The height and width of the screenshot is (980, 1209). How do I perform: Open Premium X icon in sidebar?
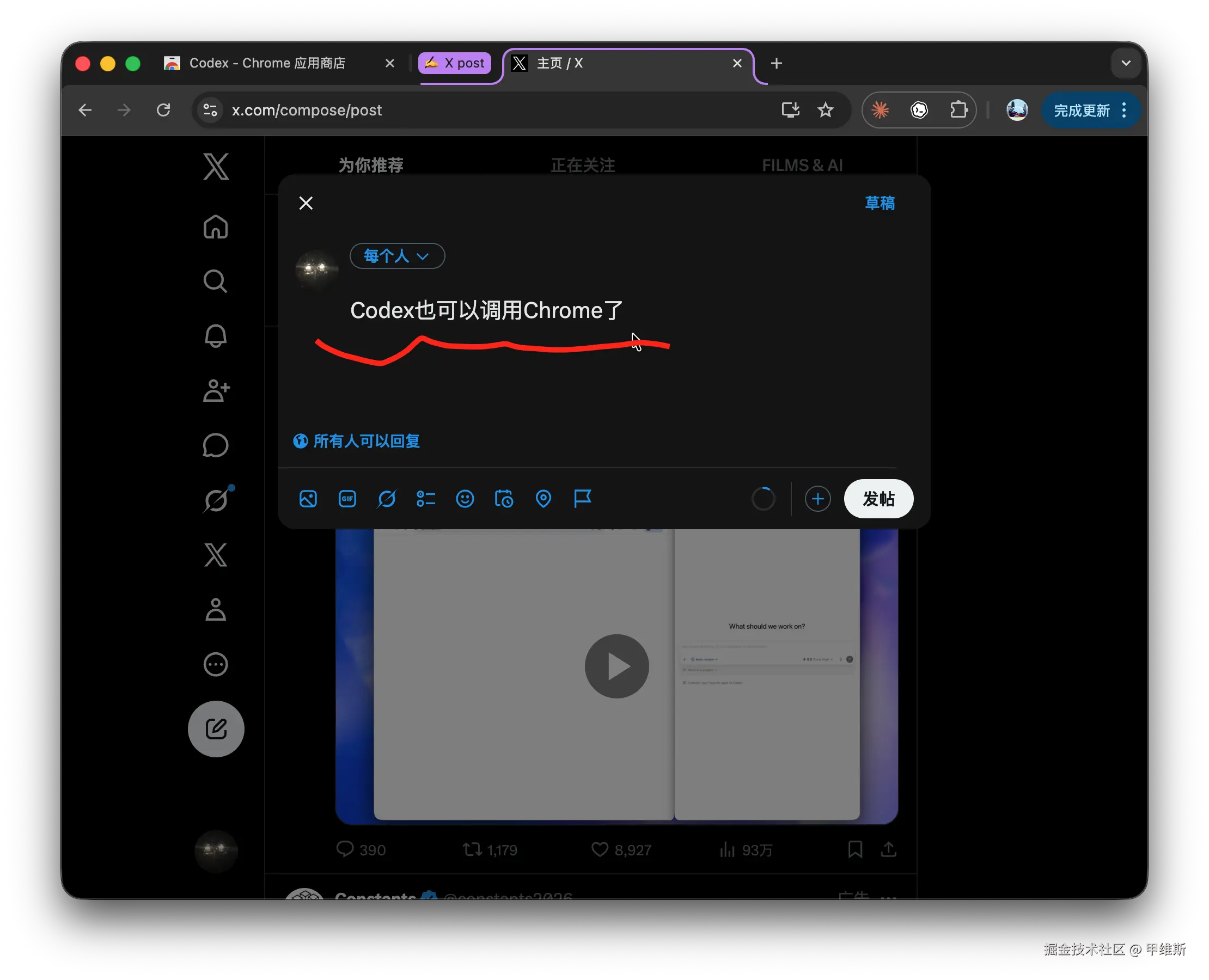[216, 555]
